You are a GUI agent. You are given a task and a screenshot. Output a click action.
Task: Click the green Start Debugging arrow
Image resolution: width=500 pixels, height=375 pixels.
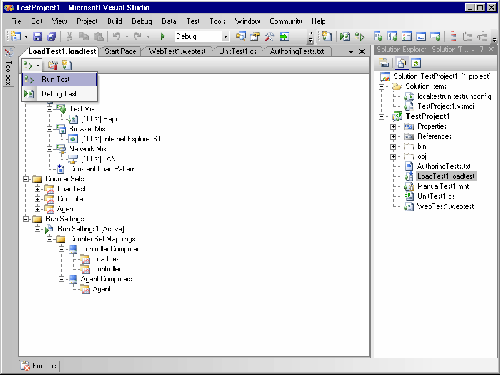[x=162, y=36]
